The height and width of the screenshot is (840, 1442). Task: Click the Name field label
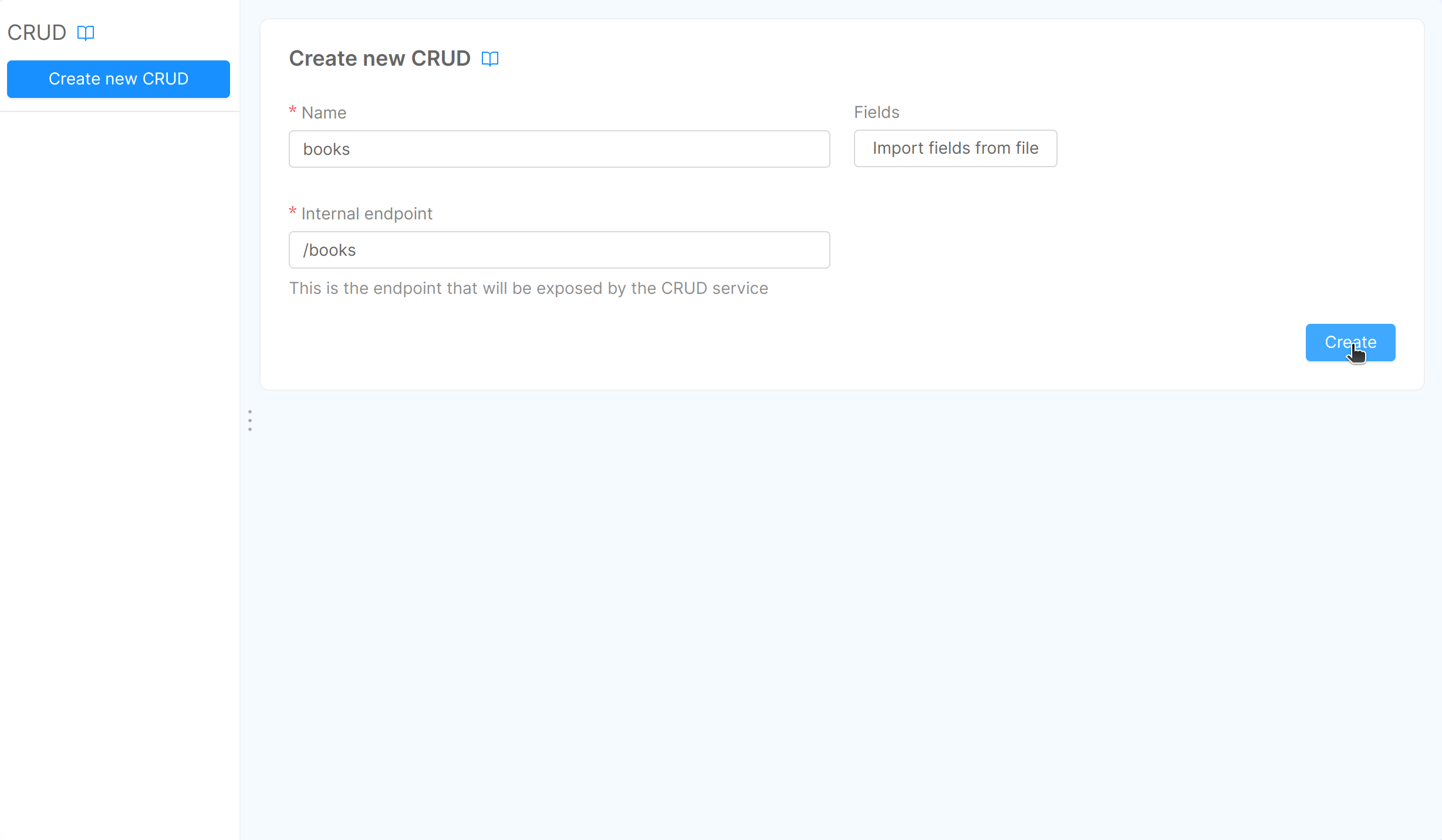pos(324,113)
